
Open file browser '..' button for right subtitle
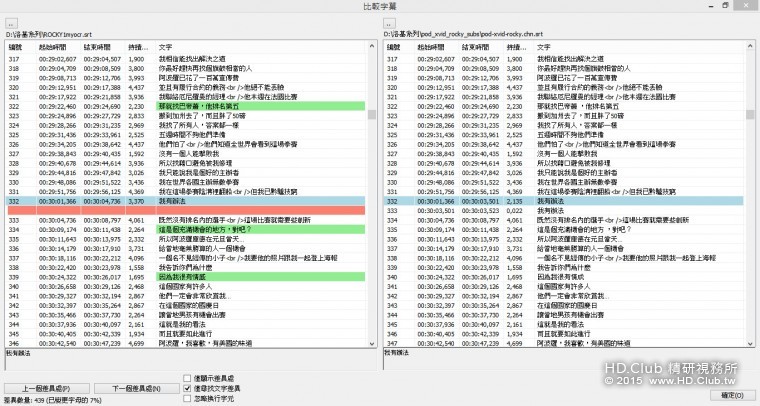(x=390, y=23)
